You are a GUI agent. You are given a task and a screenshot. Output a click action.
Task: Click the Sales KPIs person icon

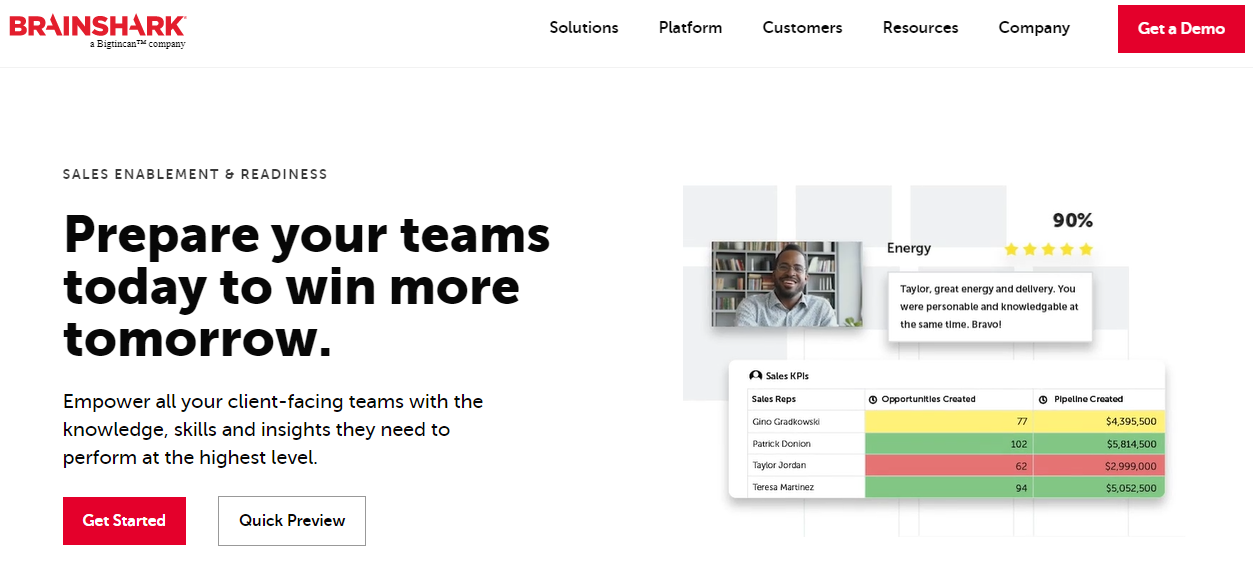tap(756, 376)
